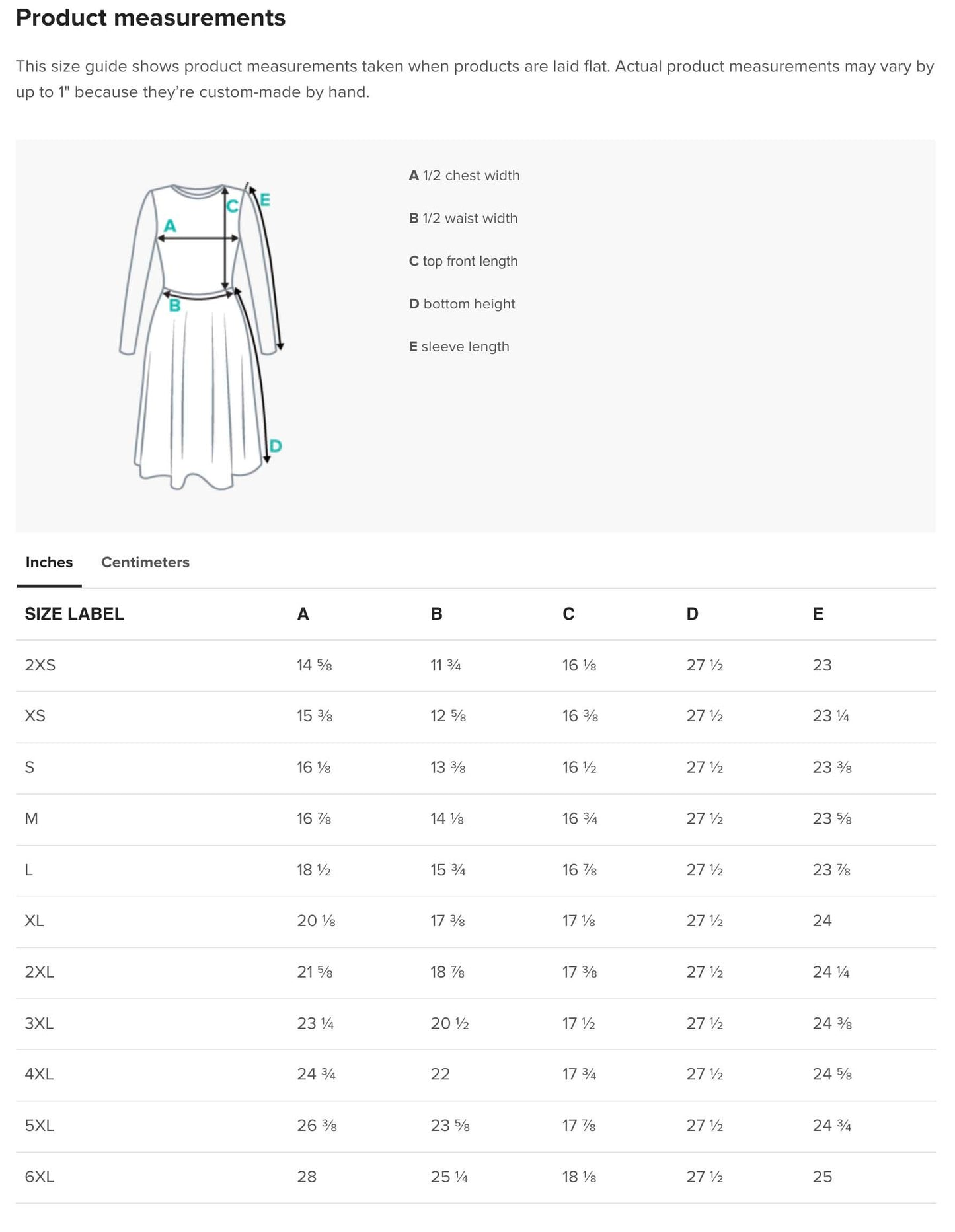Click label B on the dress diagram
This screenshot has height=1232, width=955.
[x=174, y=305]
